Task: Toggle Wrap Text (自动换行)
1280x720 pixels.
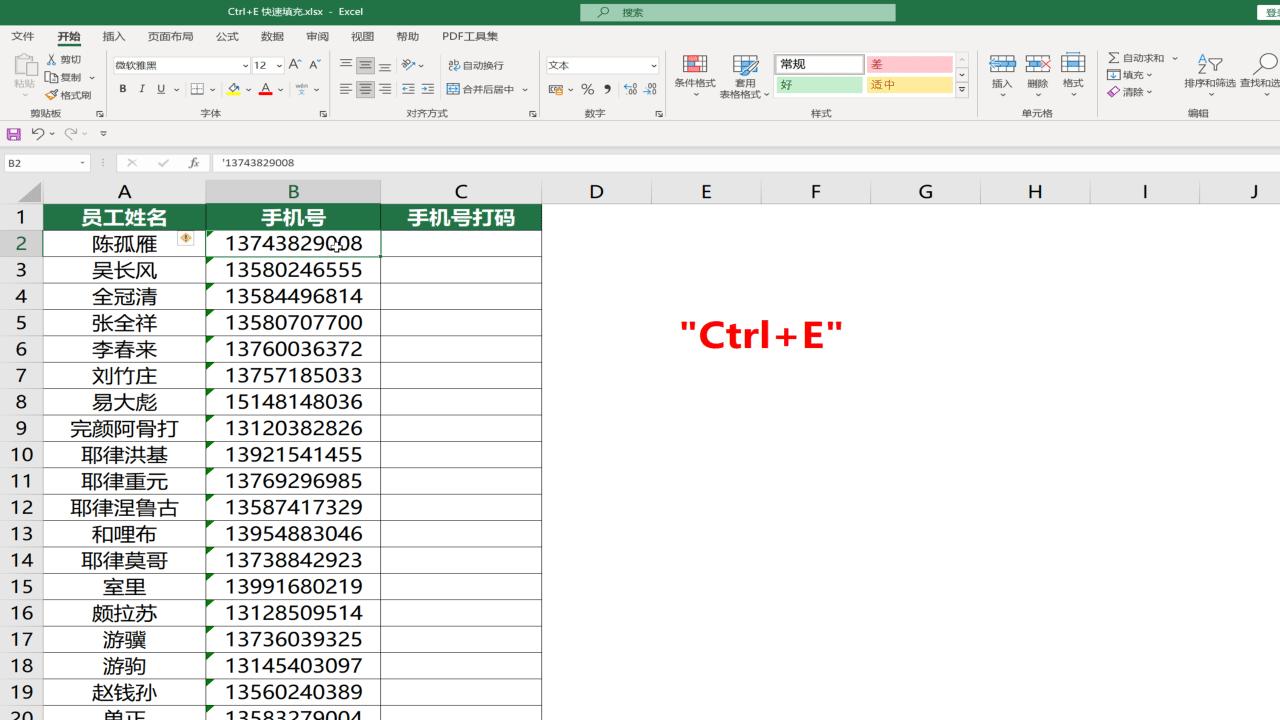Action: [x=476, y=65]
